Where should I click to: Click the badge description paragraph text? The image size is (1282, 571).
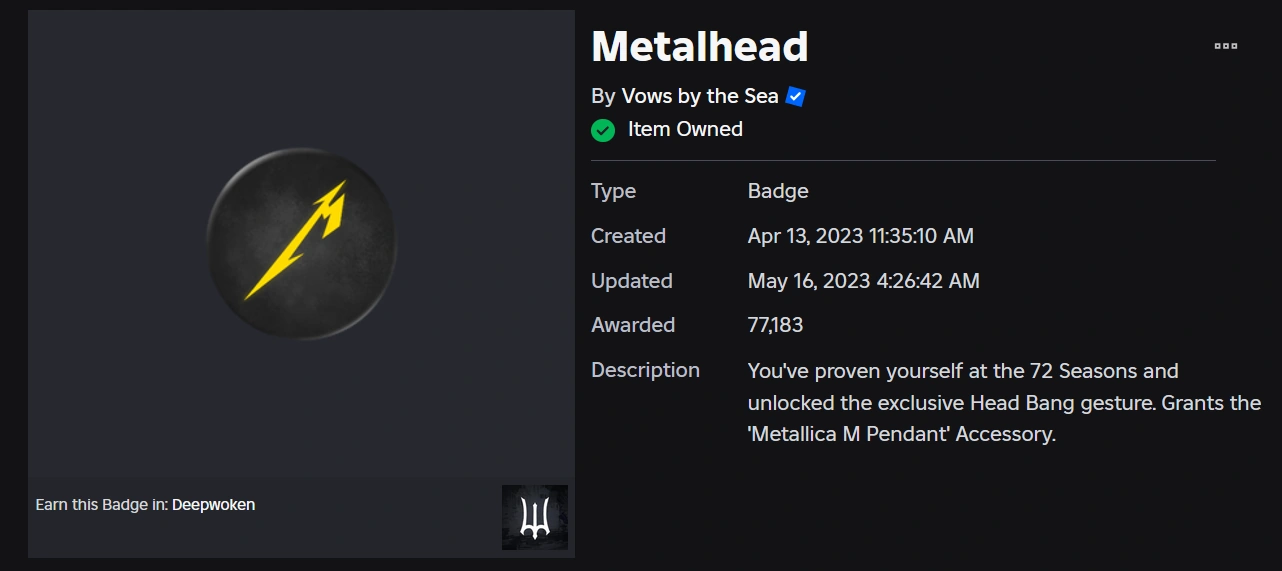tap(1003, 403)
